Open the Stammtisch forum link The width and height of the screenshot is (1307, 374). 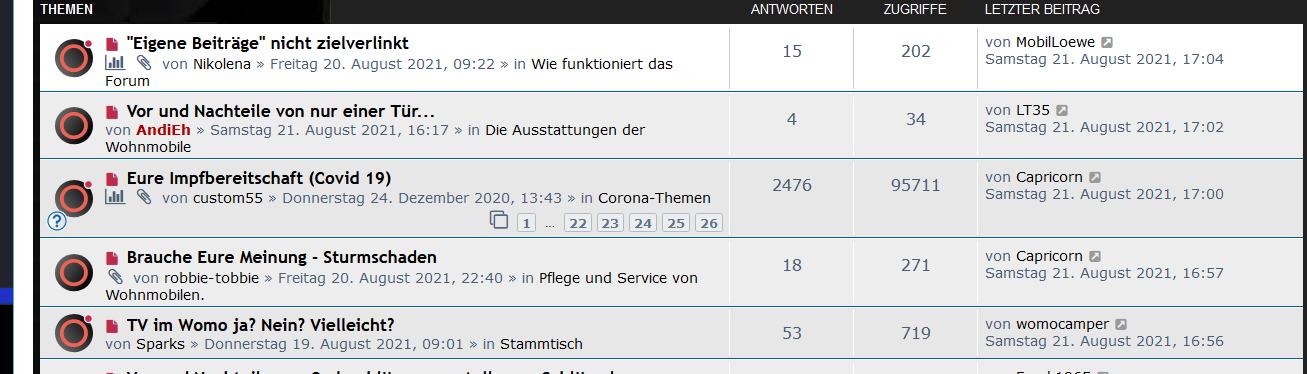[x=541, y=344]
